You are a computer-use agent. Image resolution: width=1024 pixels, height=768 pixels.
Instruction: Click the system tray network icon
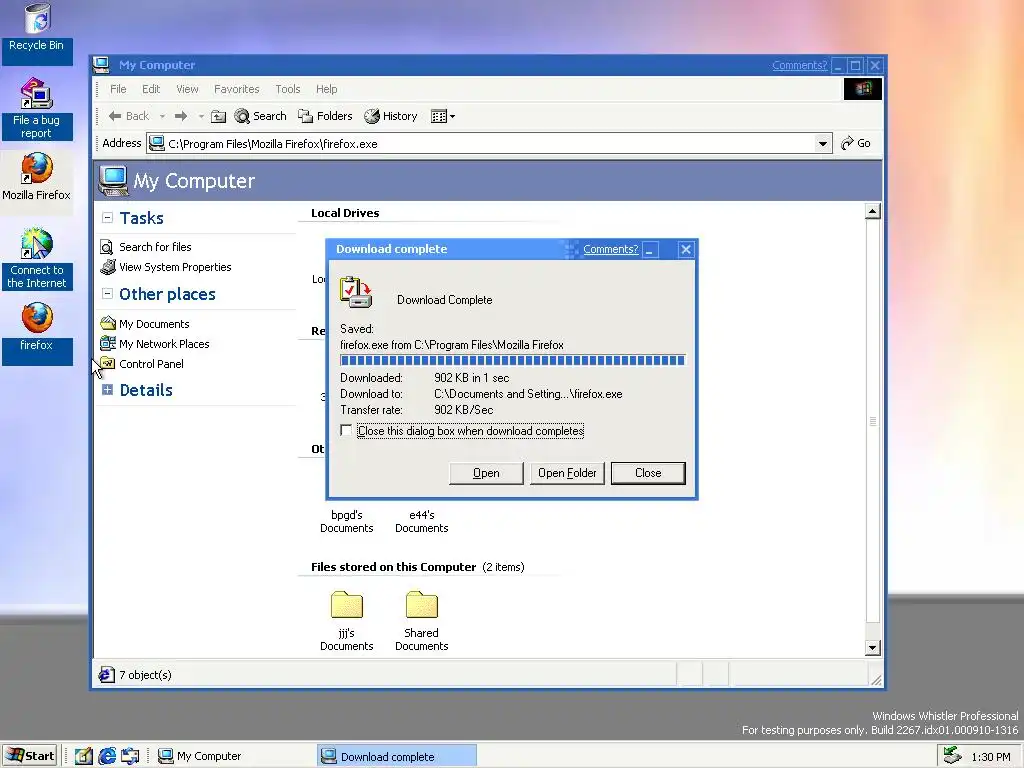(x=953, y=756)
